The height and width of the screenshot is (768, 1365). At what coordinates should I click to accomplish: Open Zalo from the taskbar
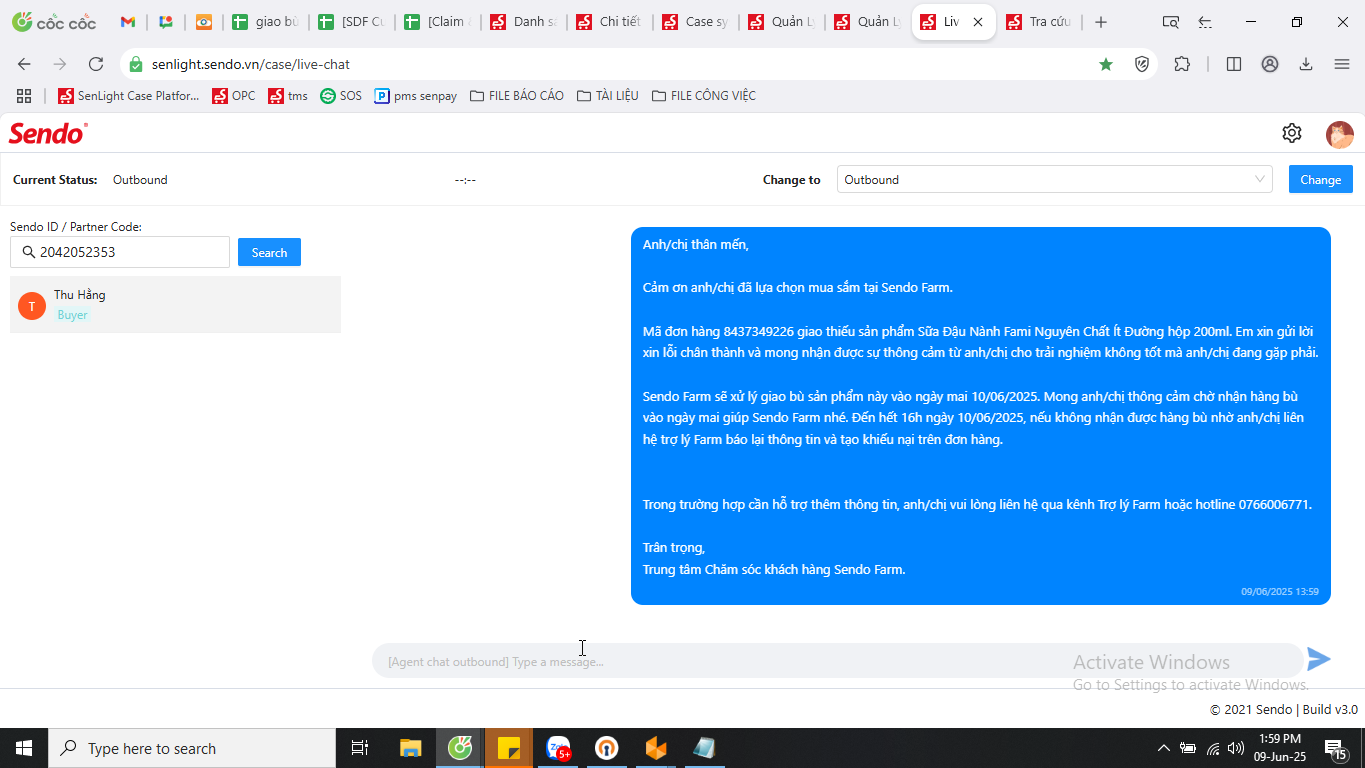click(x=558, y=748)
